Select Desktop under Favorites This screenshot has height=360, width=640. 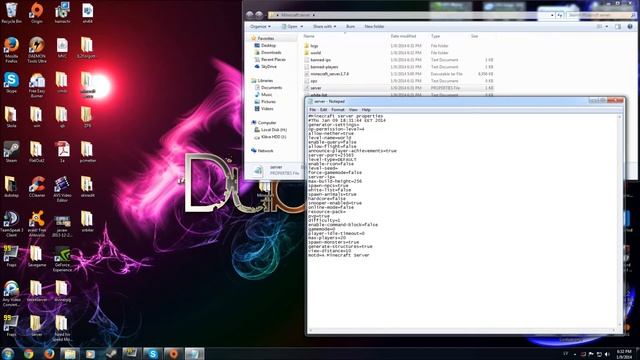(x=269, y=45)
